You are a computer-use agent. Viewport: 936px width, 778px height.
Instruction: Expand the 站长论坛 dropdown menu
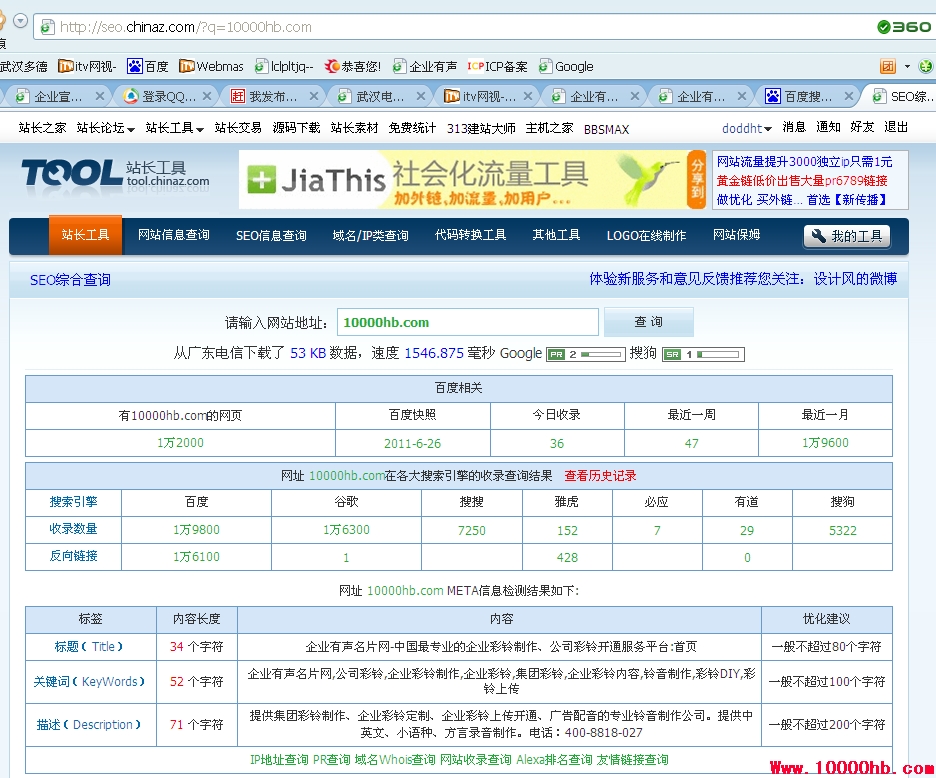(x=105, y=128)
